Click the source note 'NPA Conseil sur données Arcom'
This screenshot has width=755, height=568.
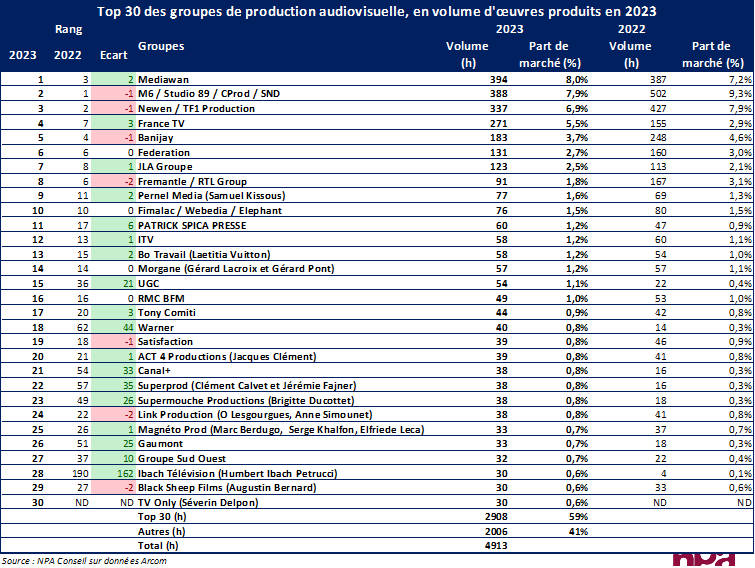102,561
